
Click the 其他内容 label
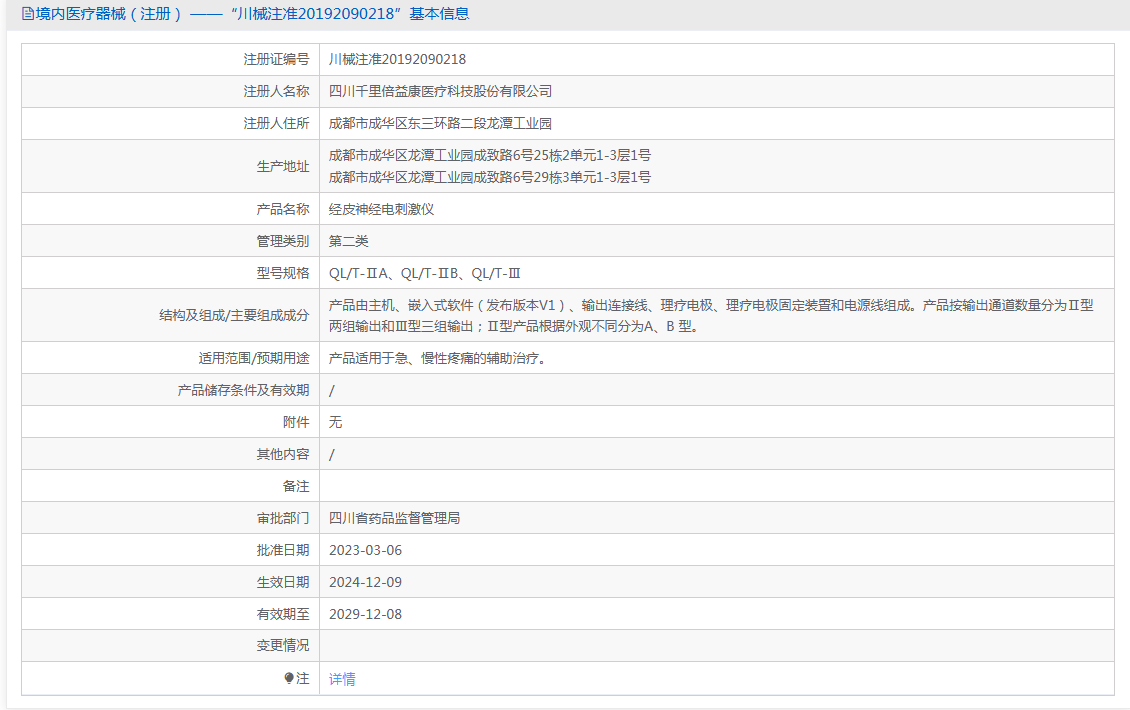[282, 454]
